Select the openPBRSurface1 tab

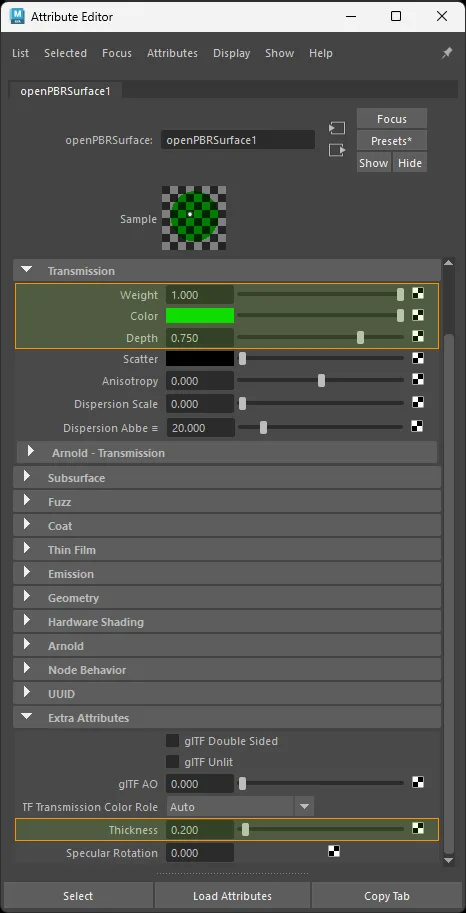(x=65, y=91)
